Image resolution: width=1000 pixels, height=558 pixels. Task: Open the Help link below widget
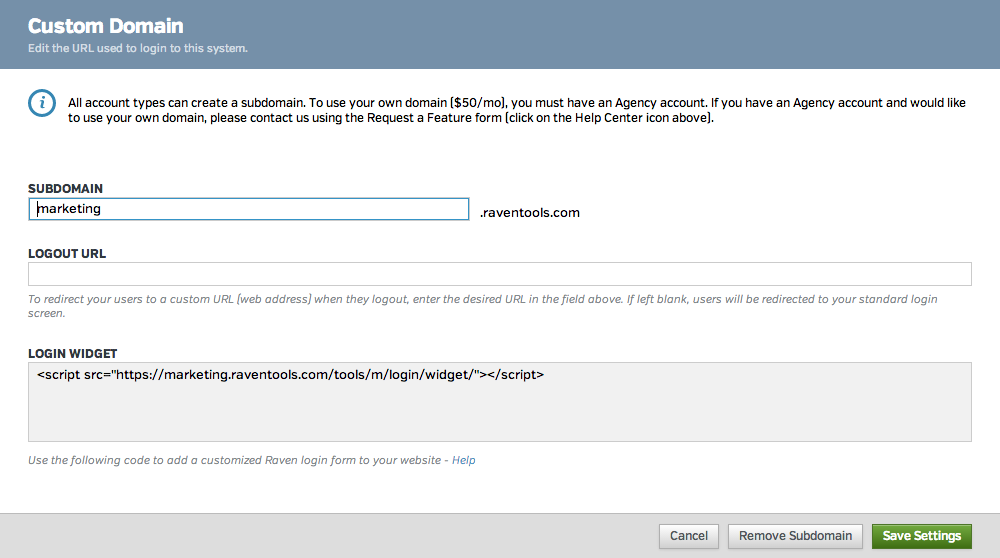(x=463, y=461)
